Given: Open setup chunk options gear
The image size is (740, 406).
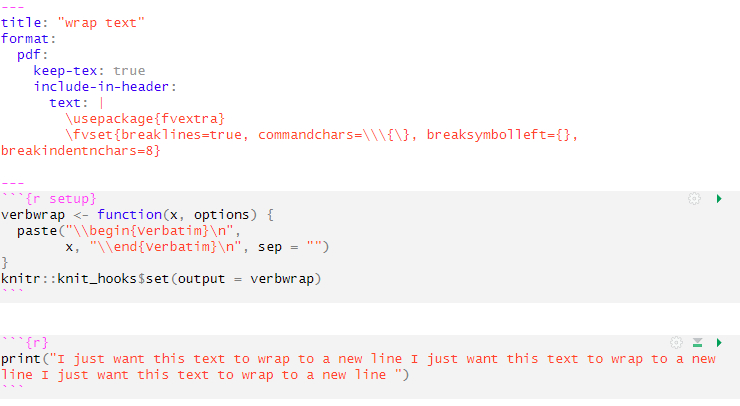Looking at the screenshot, I should pyautogui.click(x=694, y=199).
